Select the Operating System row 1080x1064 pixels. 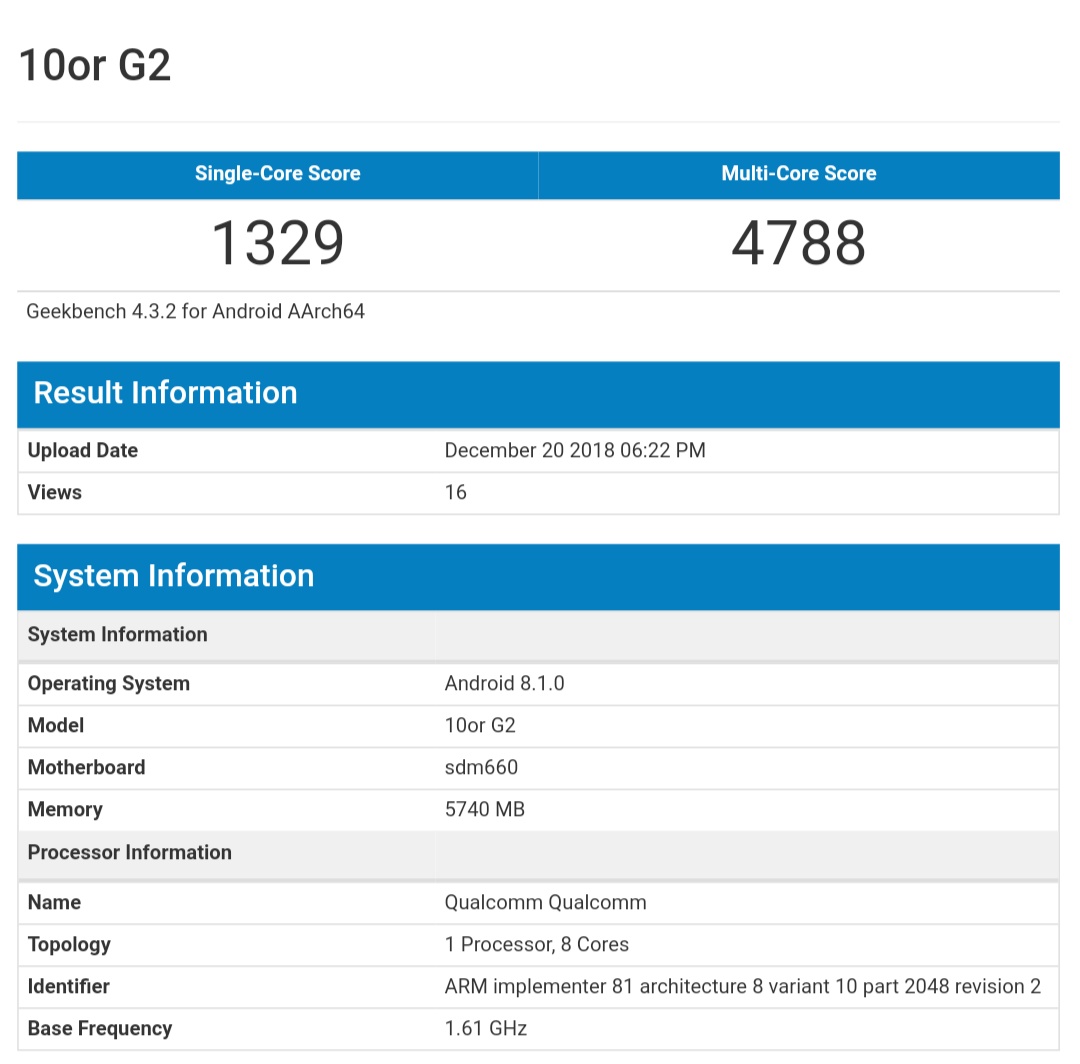(x=108, y=683)
